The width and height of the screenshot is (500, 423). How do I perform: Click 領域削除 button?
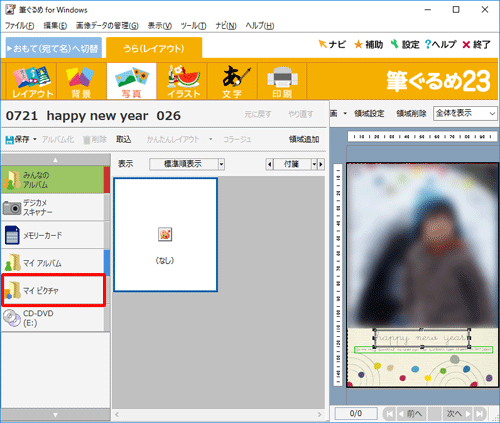click(x=411, y=114)
